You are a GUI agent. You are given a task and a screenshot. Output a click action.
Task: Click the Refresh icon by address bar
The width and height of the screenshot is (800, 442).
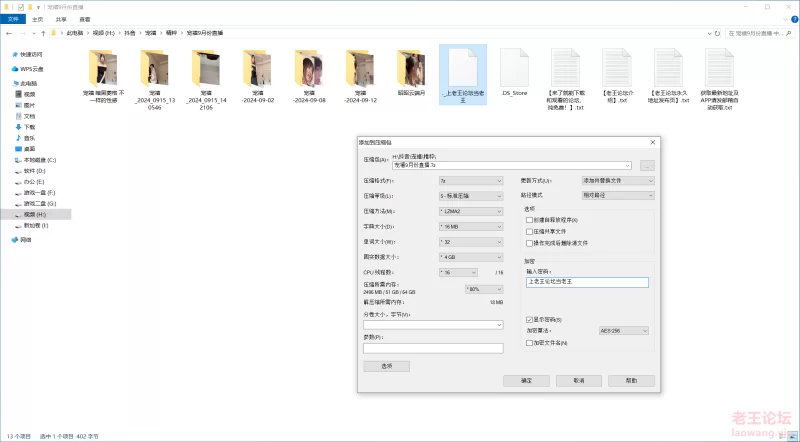717,33
